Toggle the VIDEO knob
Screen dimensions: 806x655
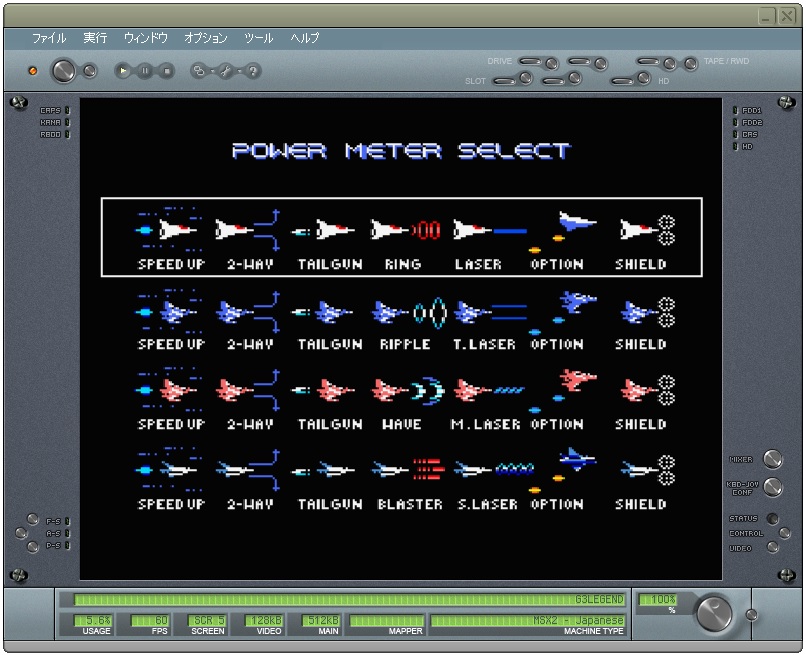pyautogui.click(x=772, y=548)
